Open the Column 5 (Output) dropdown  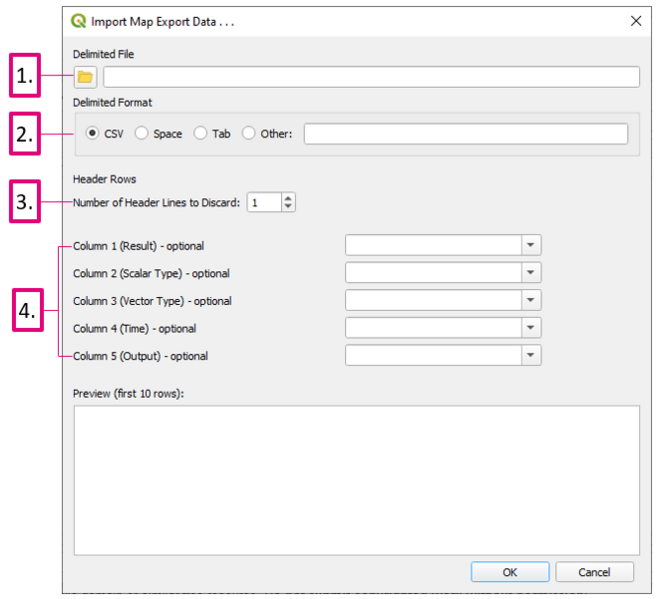point(531,355)
